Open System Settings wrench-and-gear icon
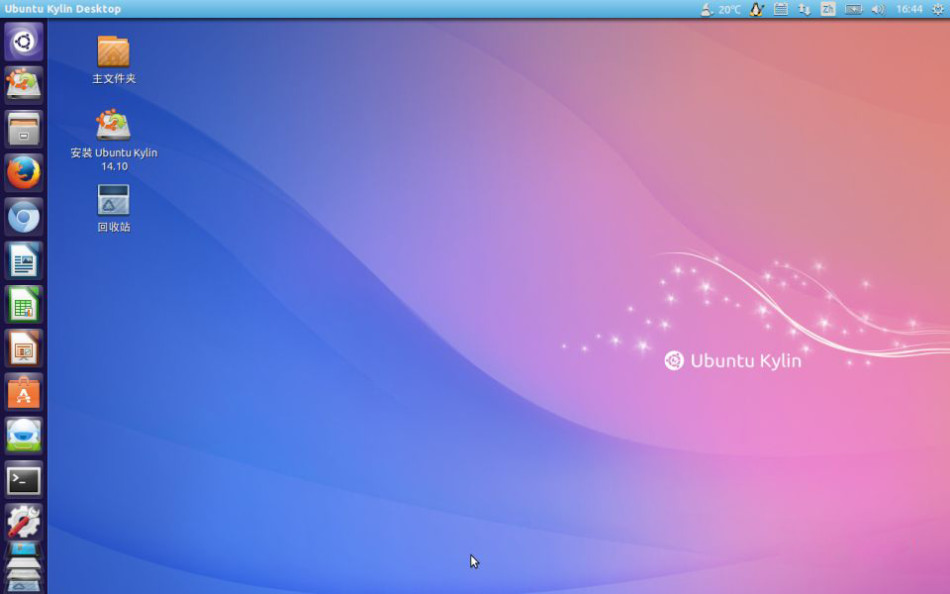The height and width of the screenshot is (594, 950). (24, 523)
